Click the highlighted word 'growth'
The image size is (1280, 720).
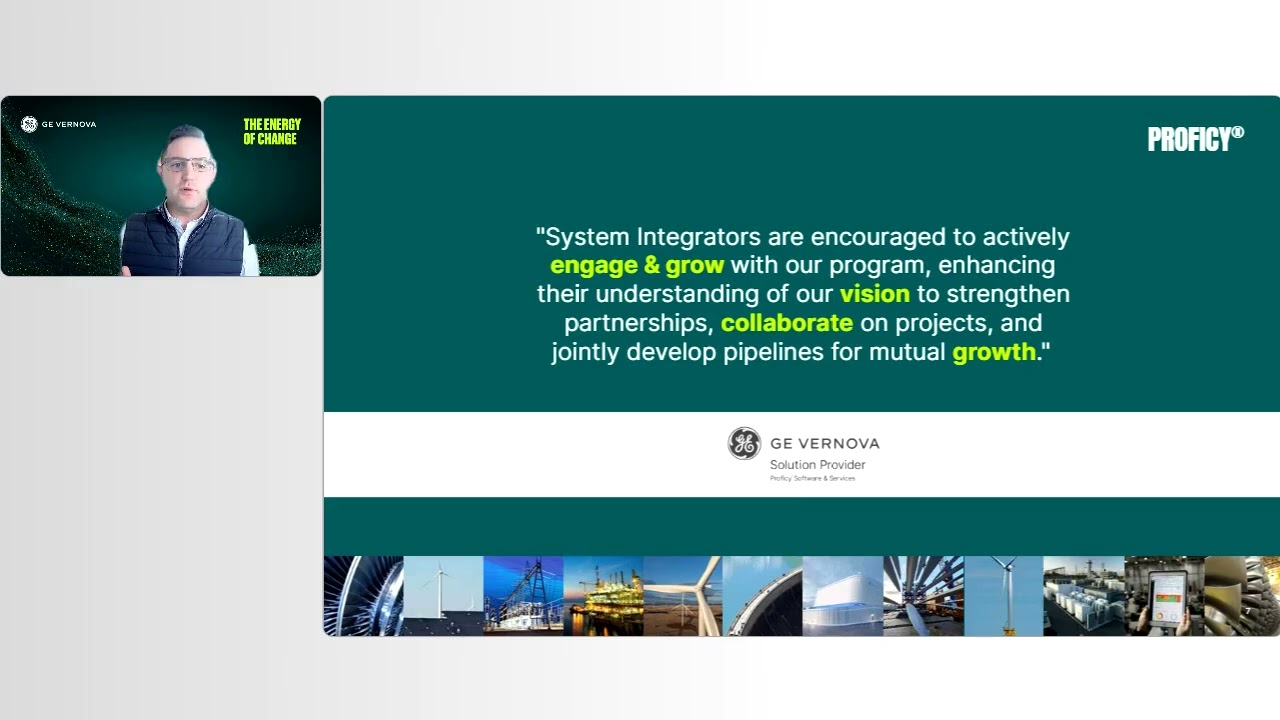(x=994, y=352)
